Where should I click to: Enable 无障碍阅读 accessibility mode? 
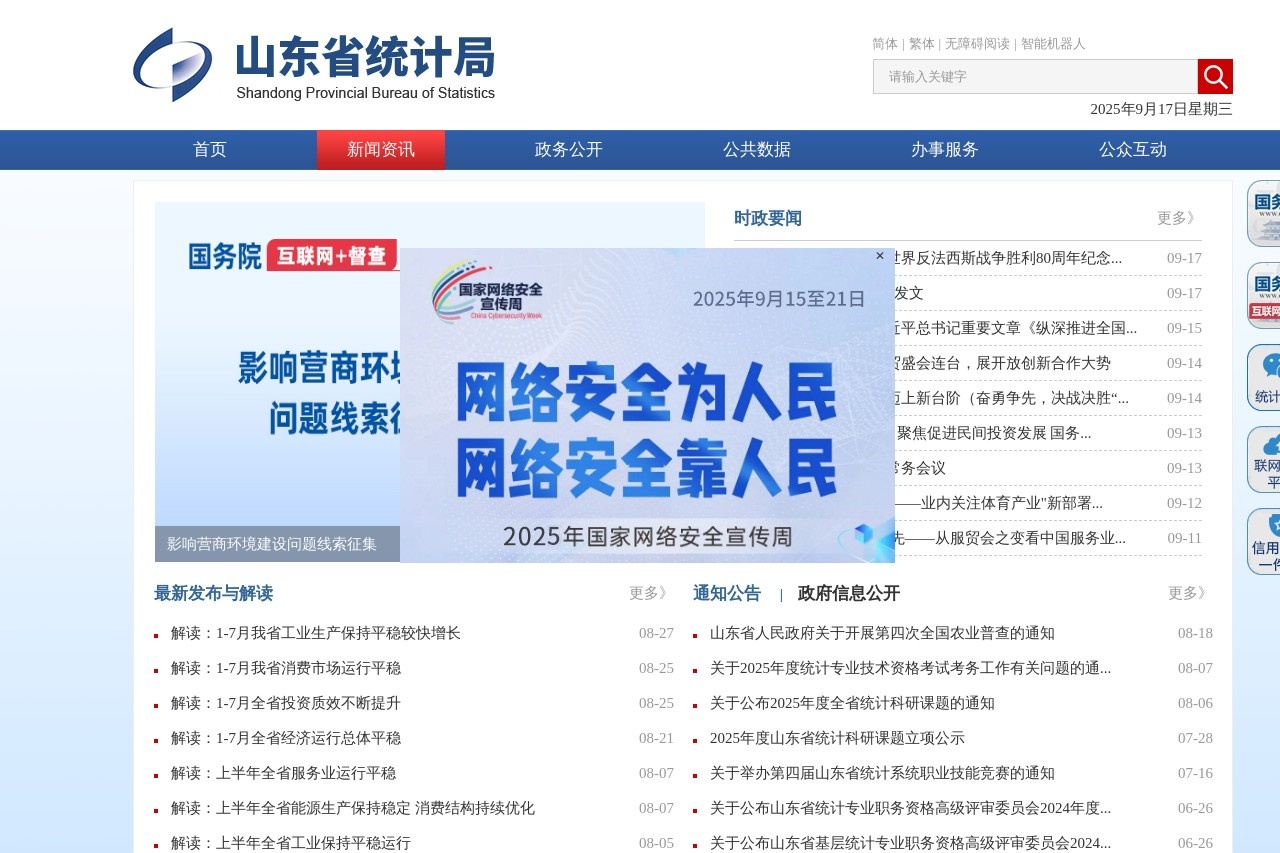975,44
